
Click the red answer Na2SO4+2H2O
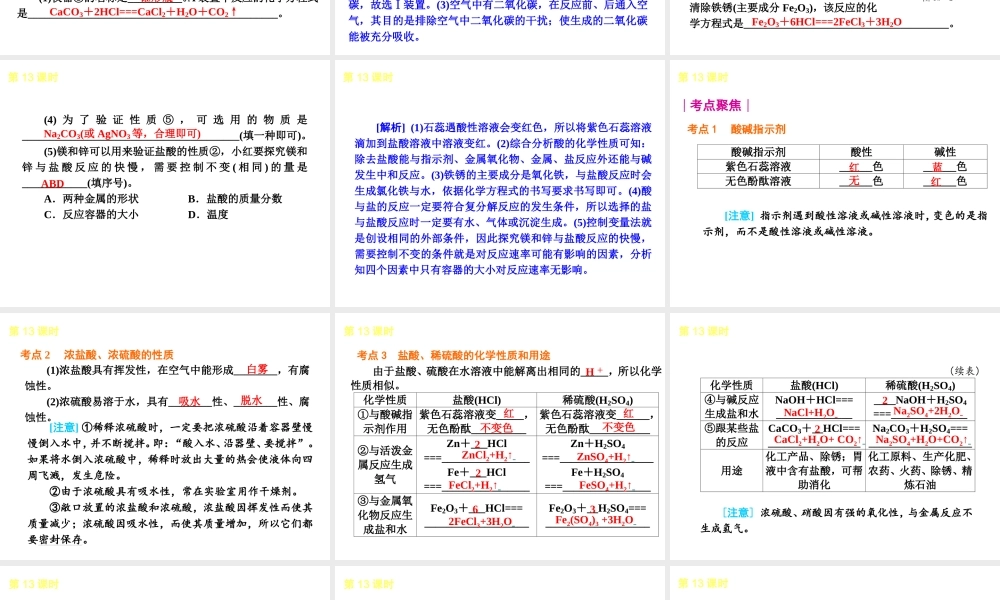(928, 411)
